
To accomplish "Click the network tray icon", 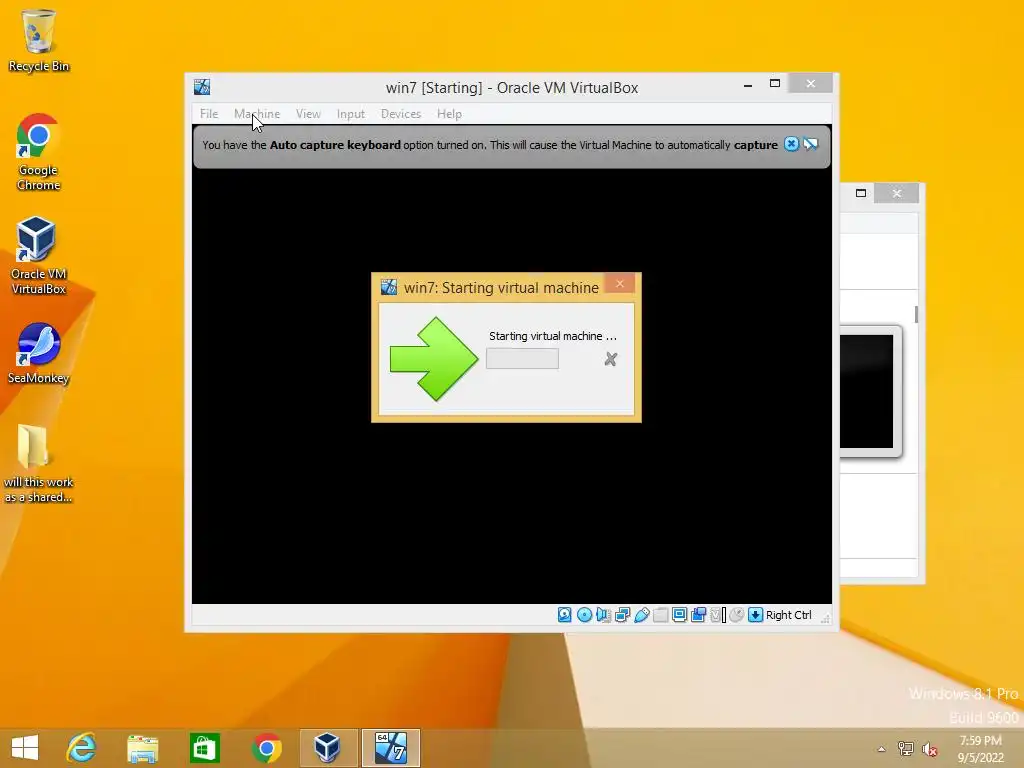I will coord(906,749).
